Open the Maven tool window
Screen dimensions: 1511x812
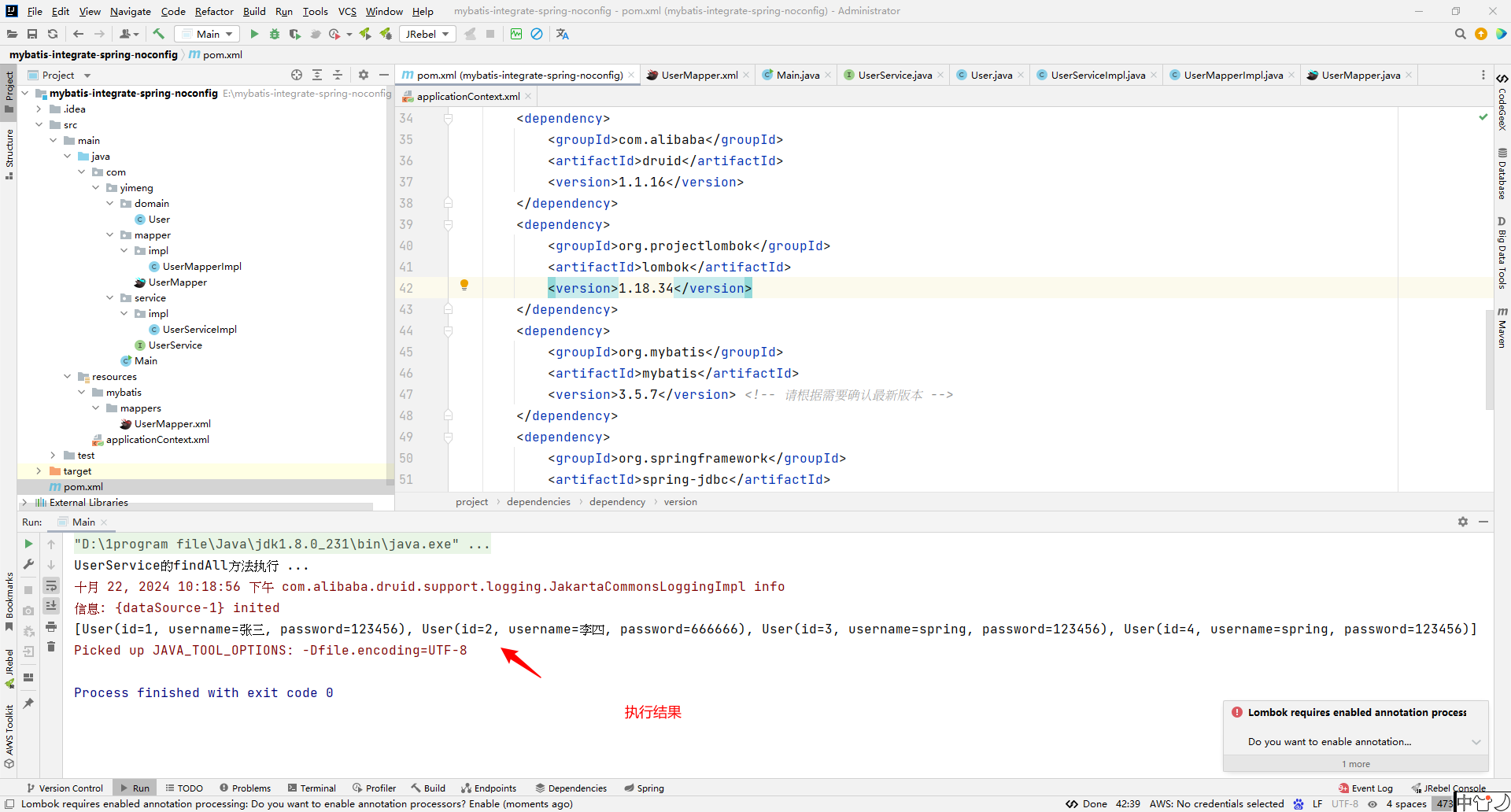(x=1502, y=327)
